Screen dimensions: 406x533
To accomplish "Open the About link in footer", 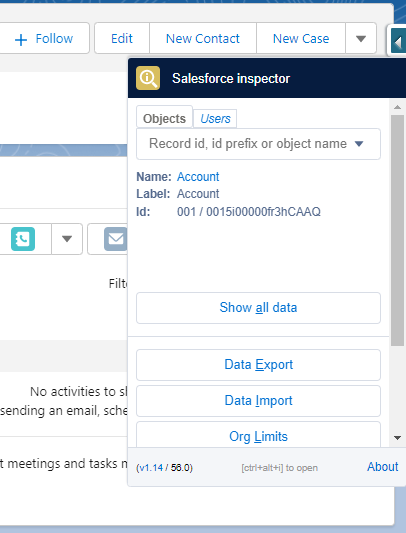I will click(x=383, y=467).
